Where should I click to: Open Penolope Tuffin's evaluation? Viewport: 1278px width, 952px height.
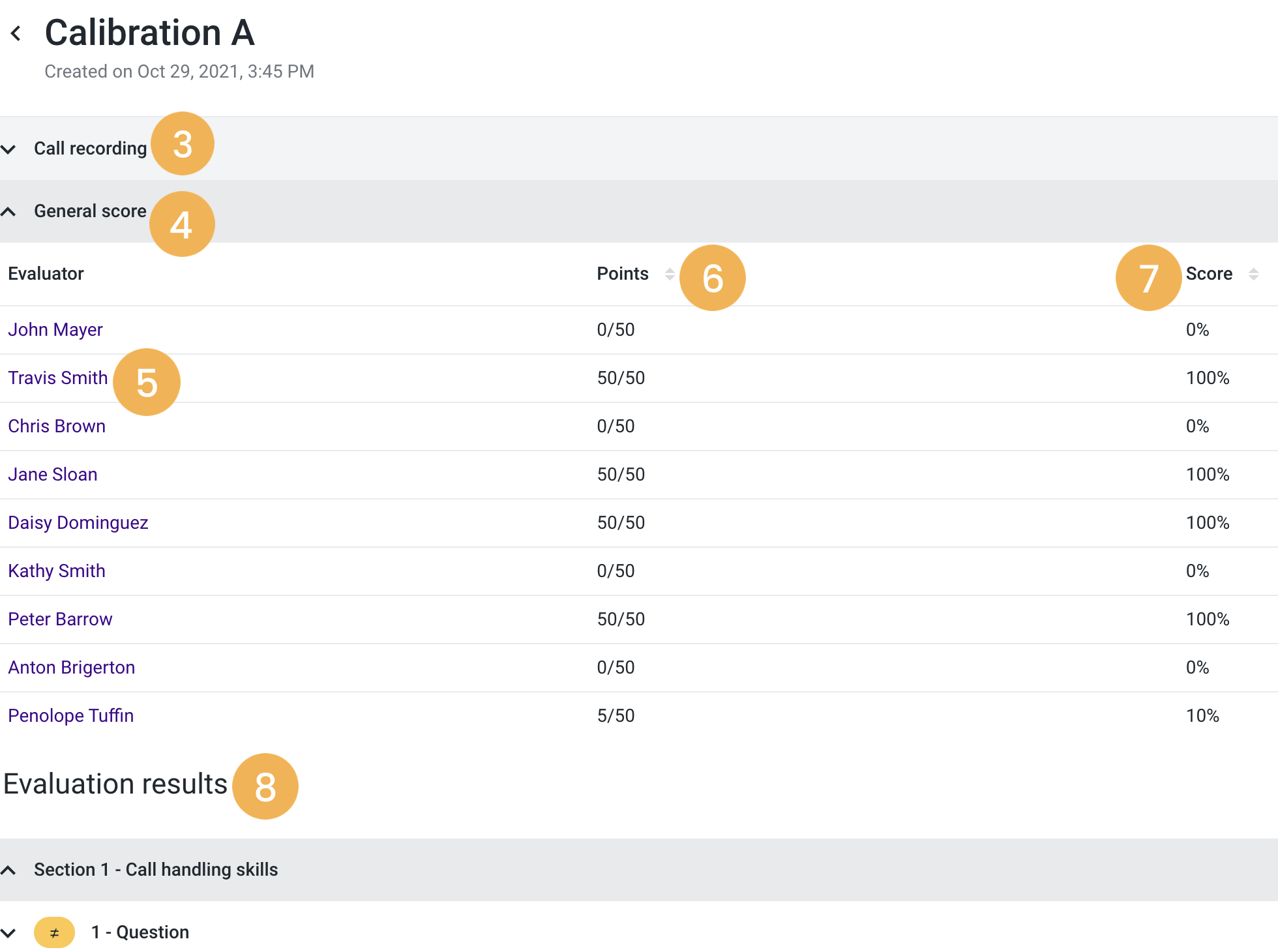tap(71, 716)
